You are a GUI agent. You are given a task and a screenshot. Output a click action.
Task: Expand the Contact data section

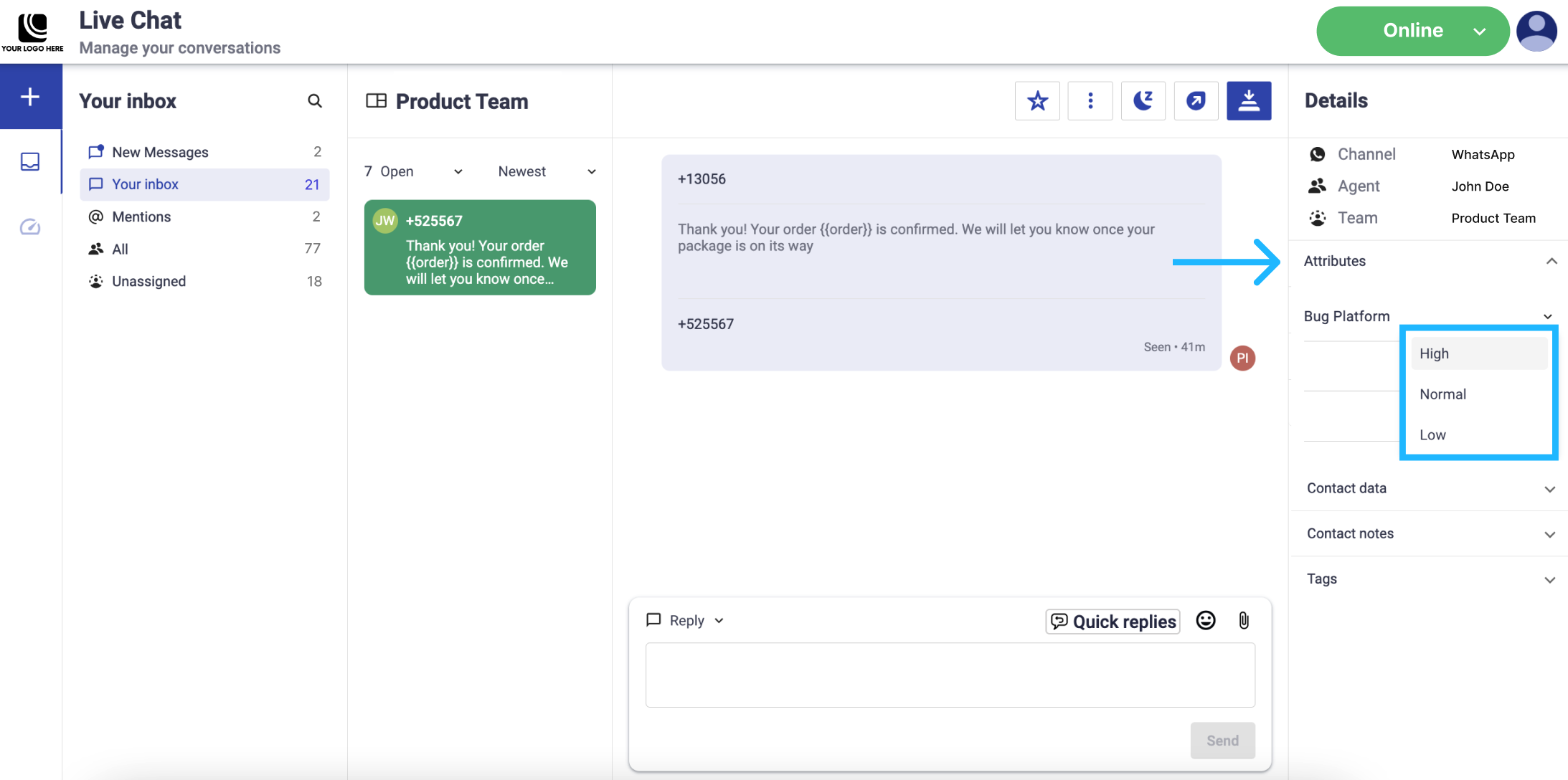[x=1549, y=489]
